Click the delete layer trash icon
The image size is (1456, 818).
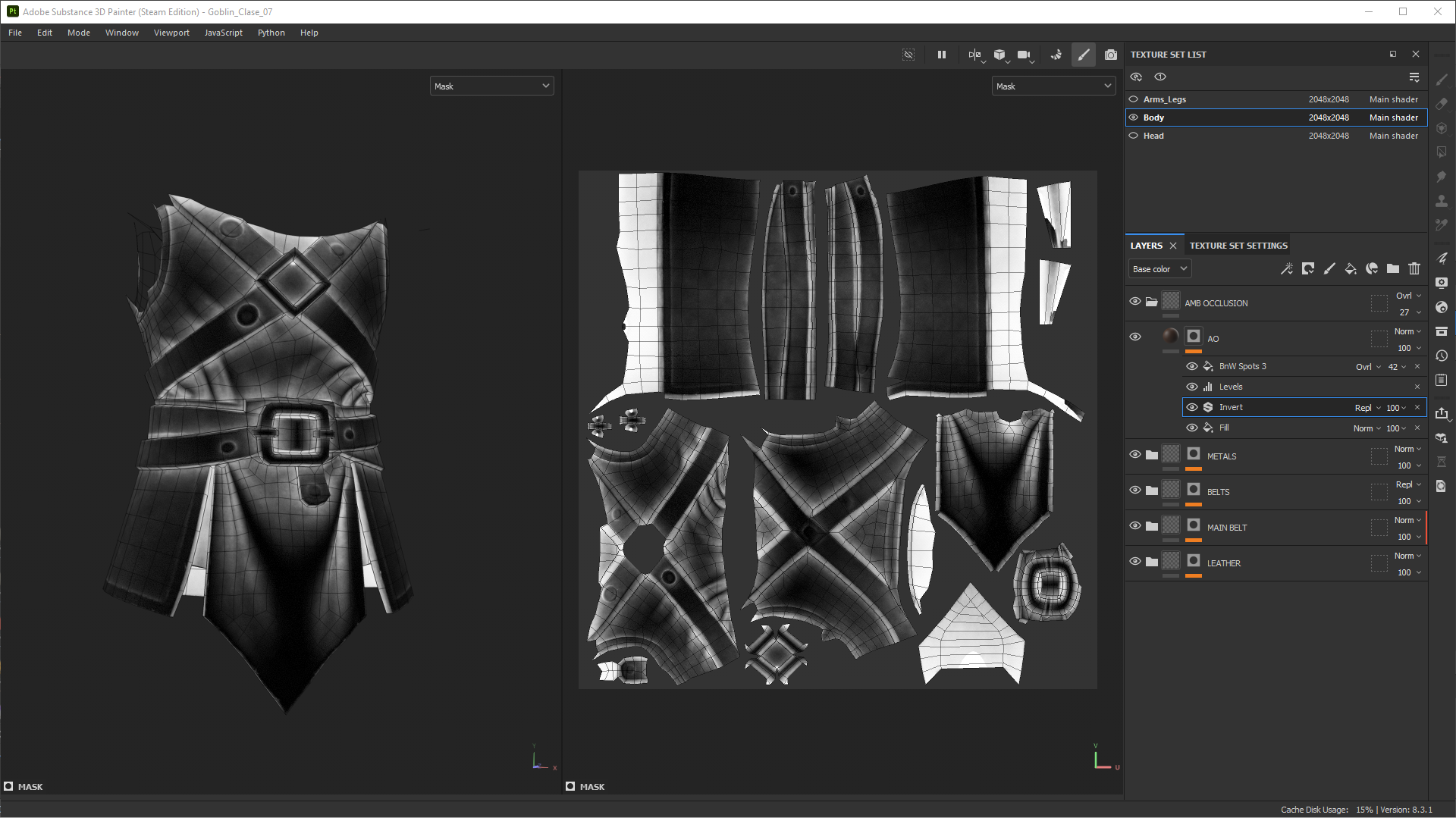point(1414,268)
